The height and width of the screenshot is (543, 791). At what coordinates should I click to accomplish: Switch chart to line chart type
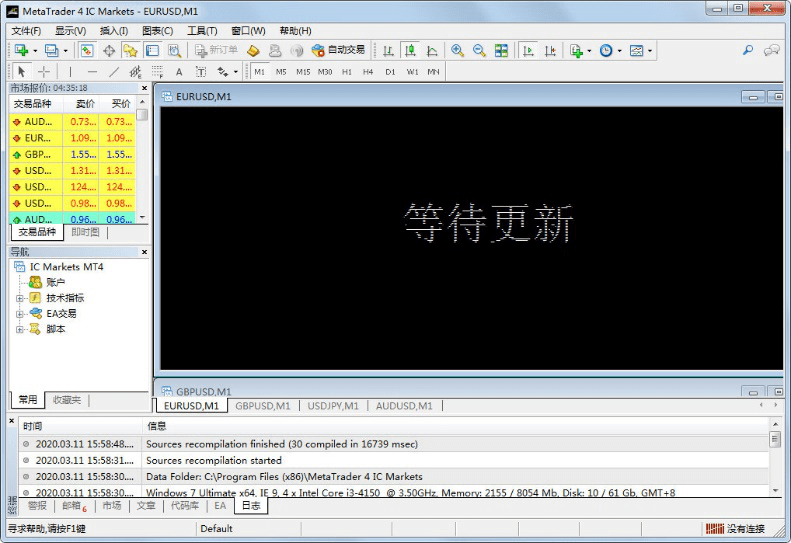tap(432, 50)
